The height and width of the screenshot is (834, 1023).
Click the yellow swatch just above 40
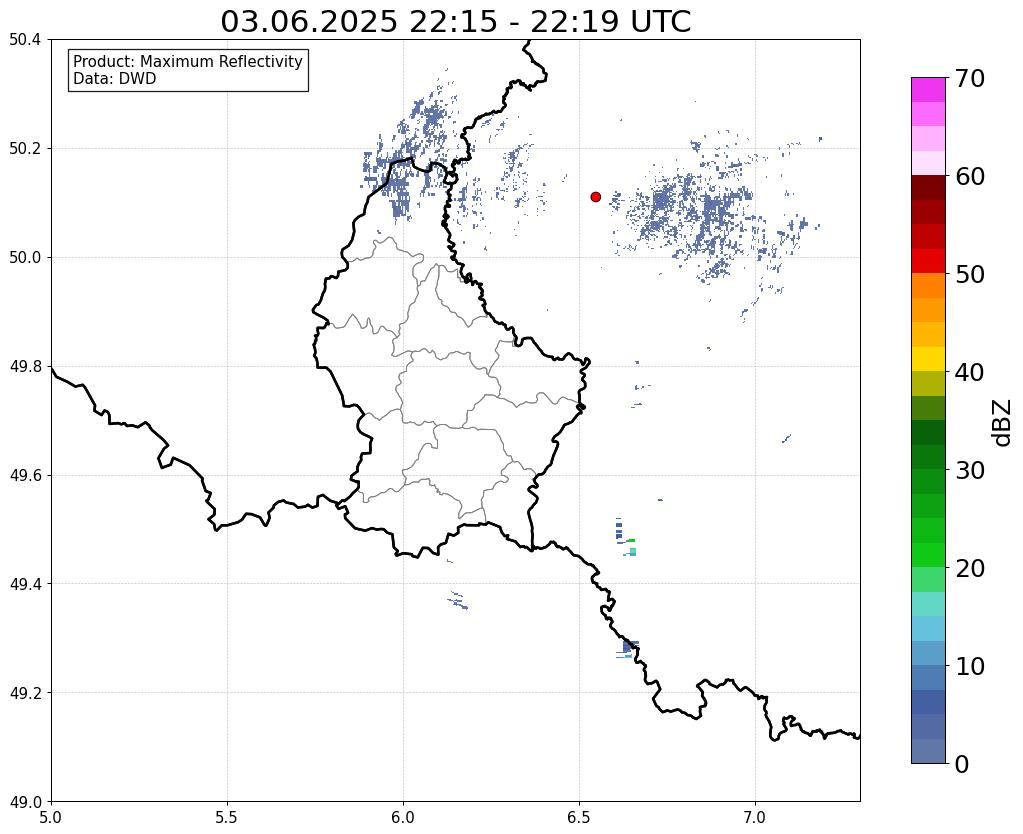pos(928,359)
